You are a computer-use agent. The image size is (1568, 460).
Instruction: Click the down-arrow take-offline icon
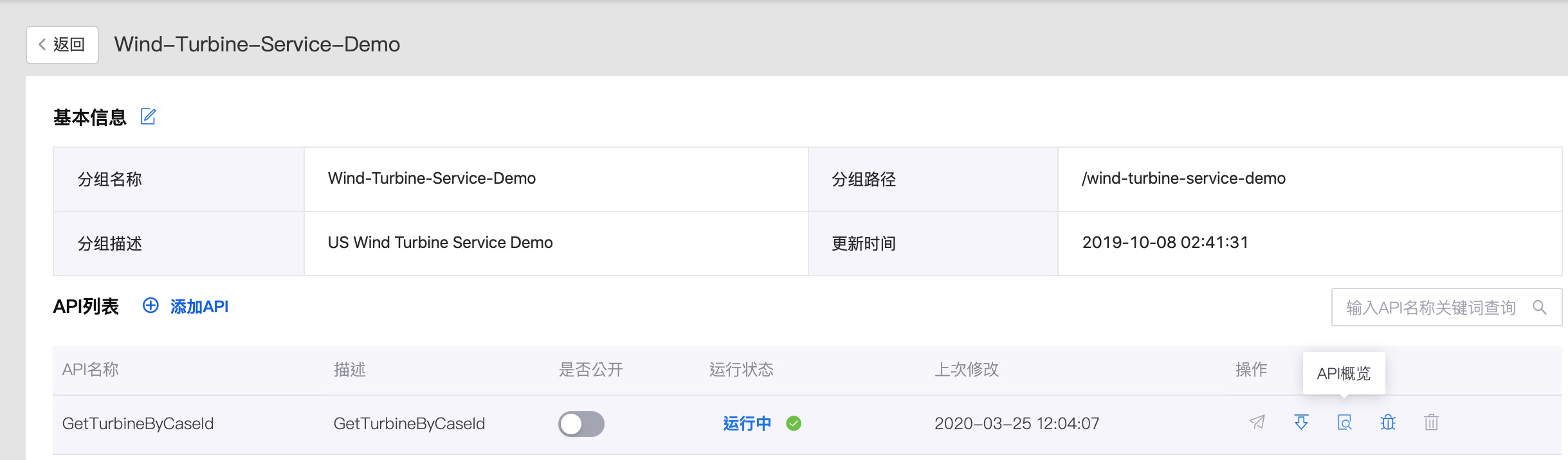tap(1301, 422)
